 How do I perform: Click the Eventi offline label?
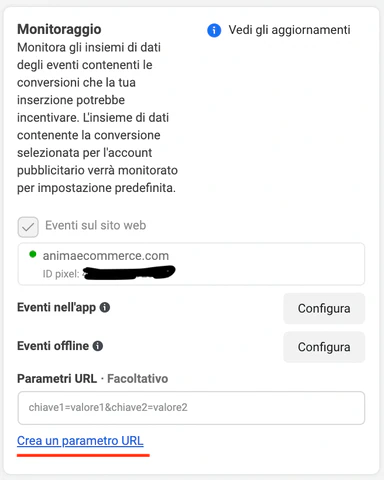[53, 346]
